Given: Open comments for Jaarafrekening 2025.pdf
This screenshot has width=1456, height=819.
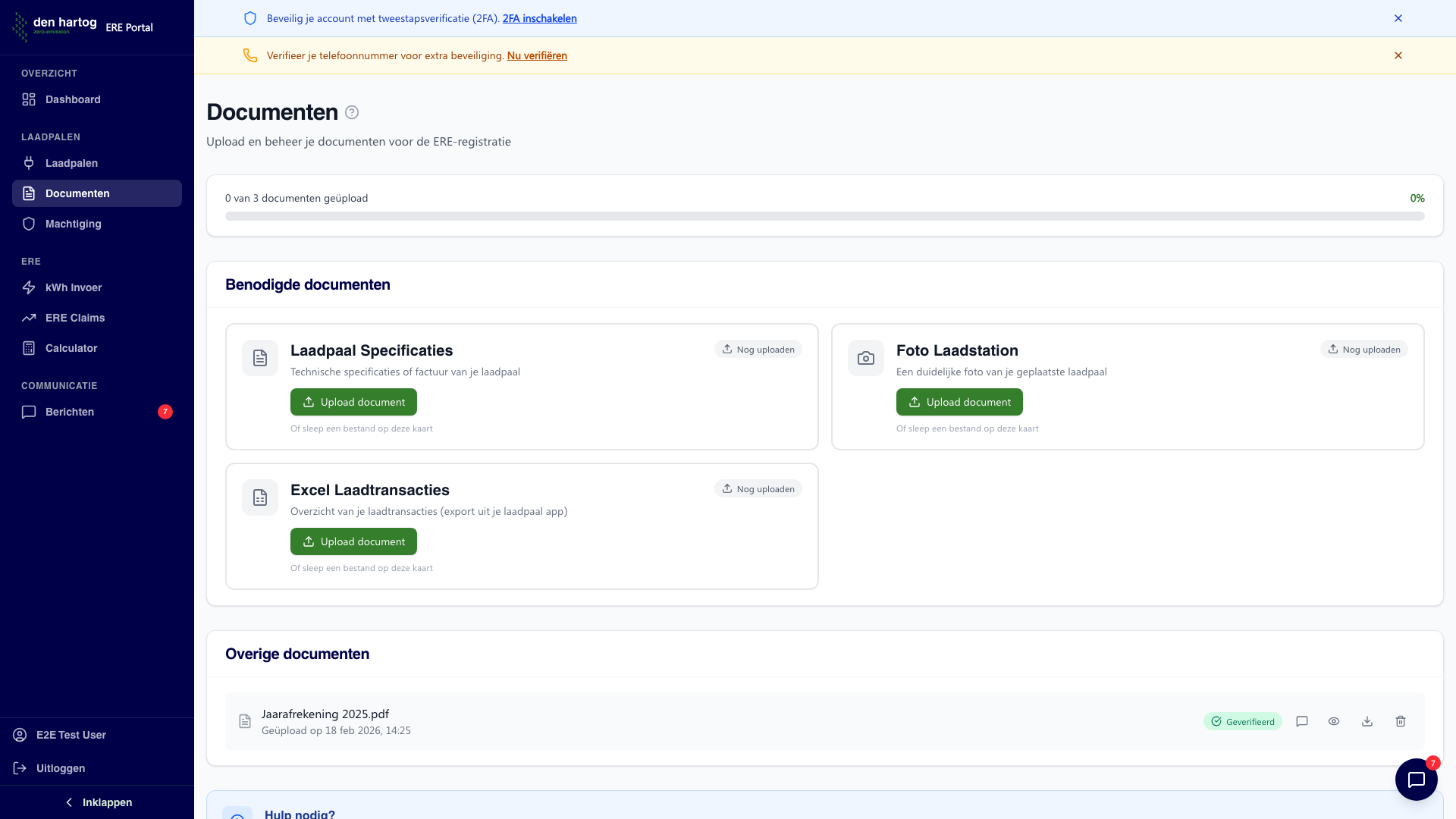Looking at the screenshot, I should (x=1302, y=721).
